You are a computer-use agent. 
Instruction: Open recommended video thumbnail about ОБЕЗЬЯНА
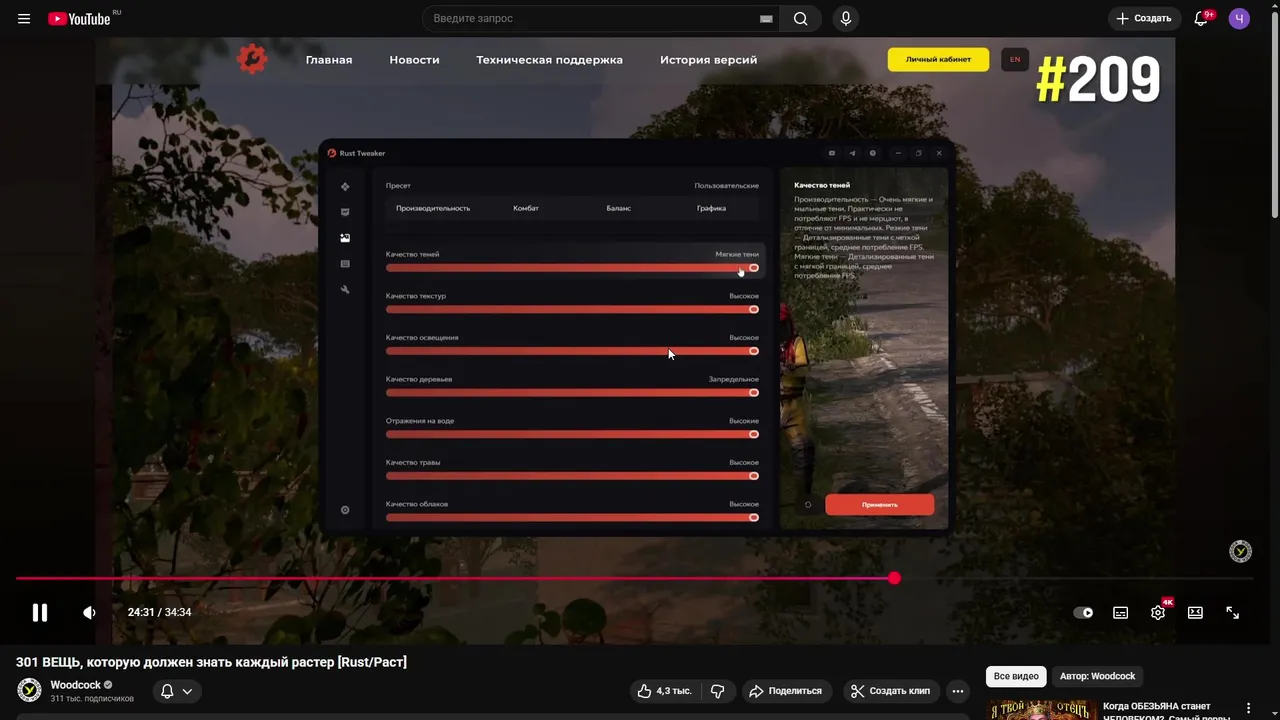tap(1040, 710)
